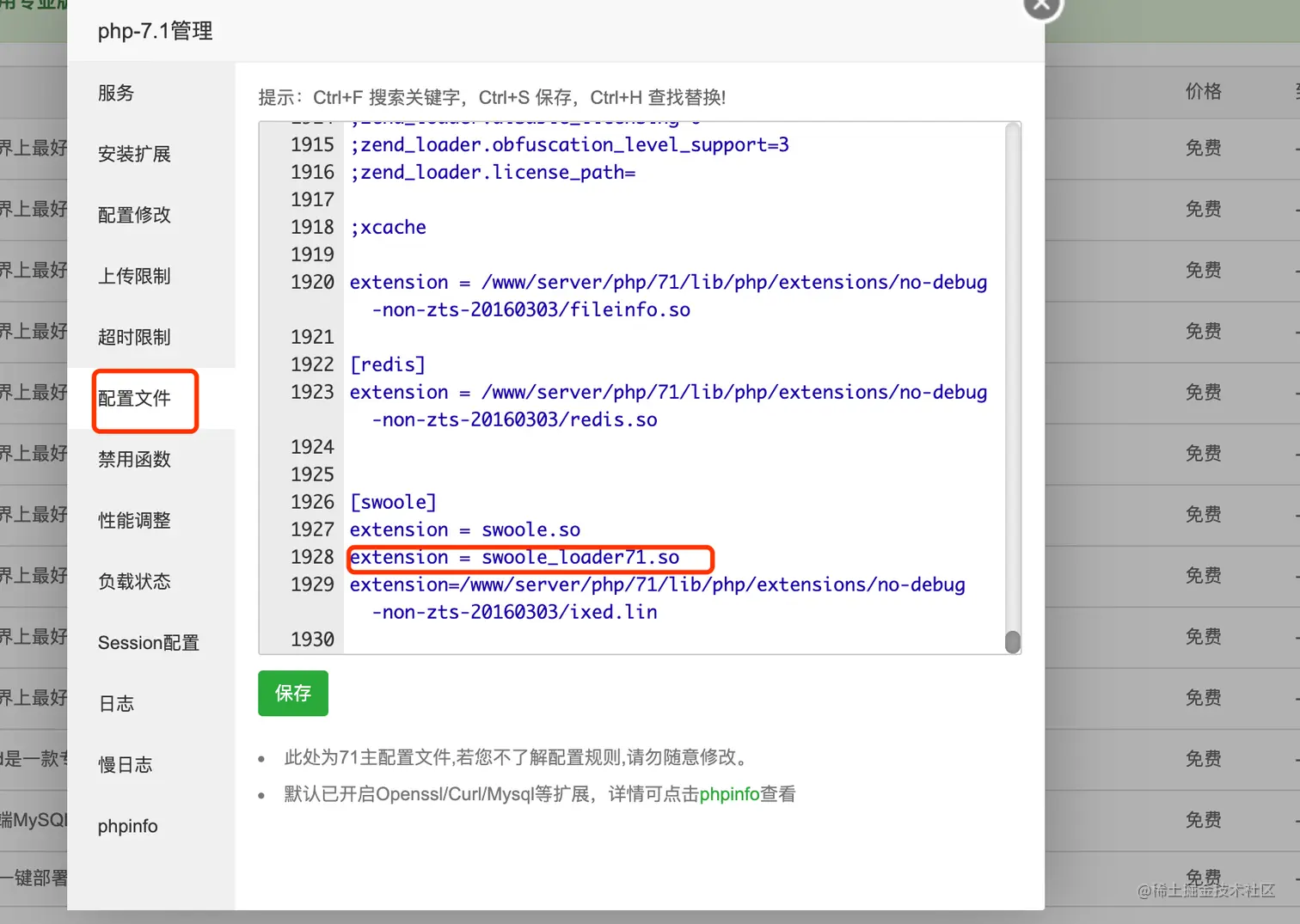Click the Ctrl+F search hint text

click(x=492, y=97)
